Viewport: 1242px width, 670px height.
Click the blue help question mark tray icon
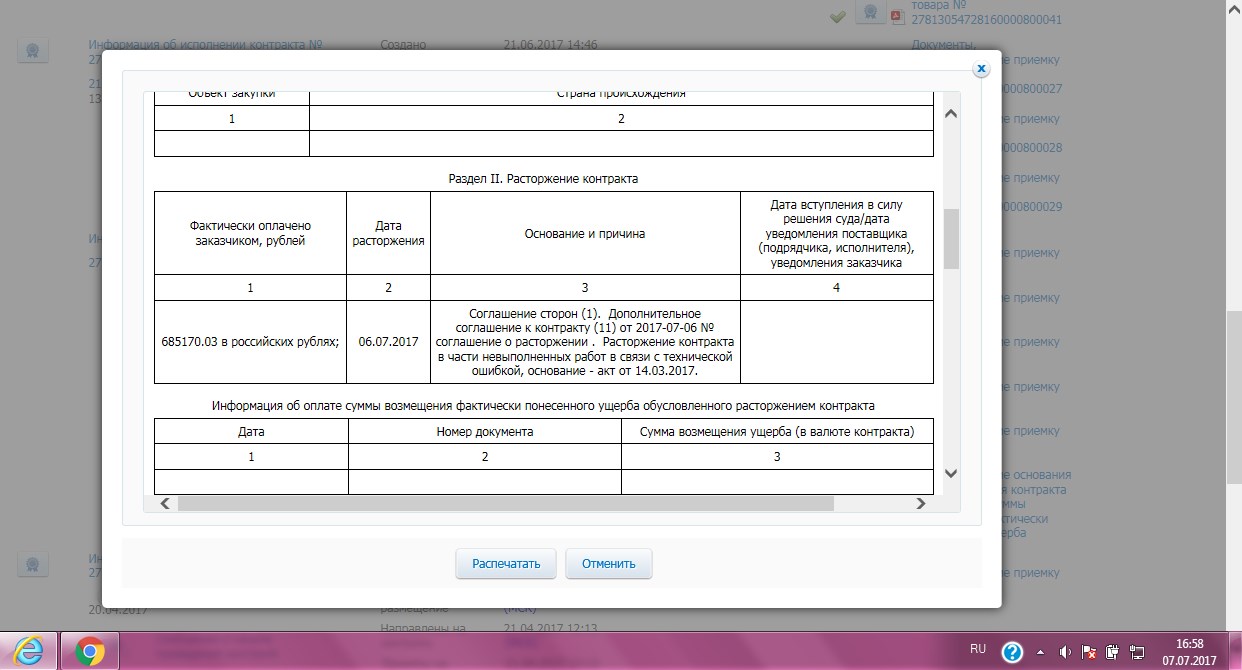click(1012, 652)
